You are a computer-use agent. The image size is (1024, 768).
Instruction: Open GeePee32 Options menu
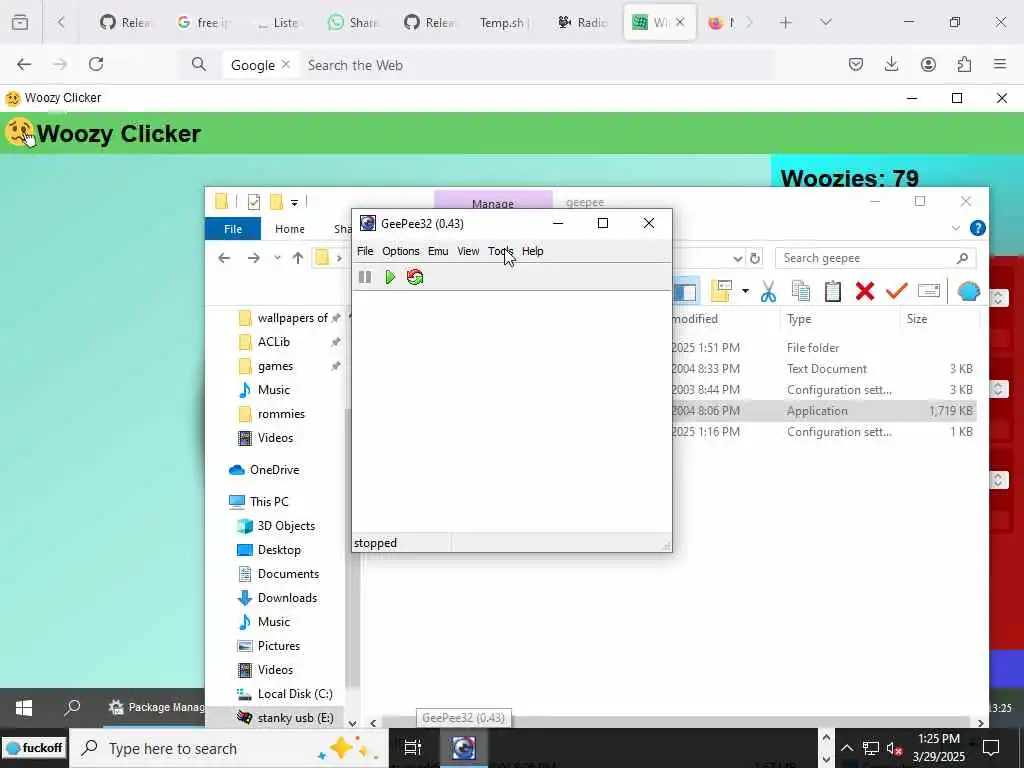[x=400, y=251]
